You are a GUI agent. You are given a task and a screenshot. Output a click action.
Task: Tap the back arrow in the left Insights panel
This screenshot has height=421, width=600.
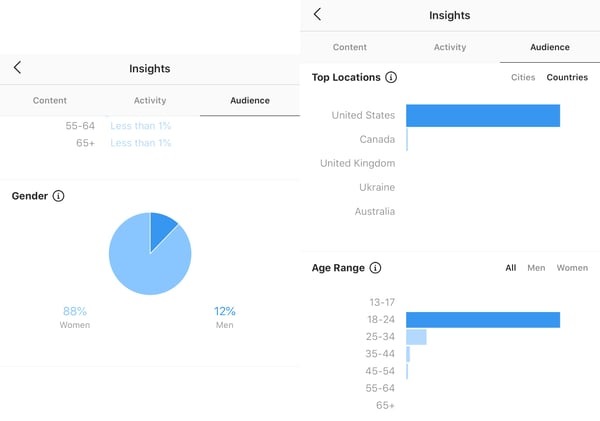[x=17, y=68]
